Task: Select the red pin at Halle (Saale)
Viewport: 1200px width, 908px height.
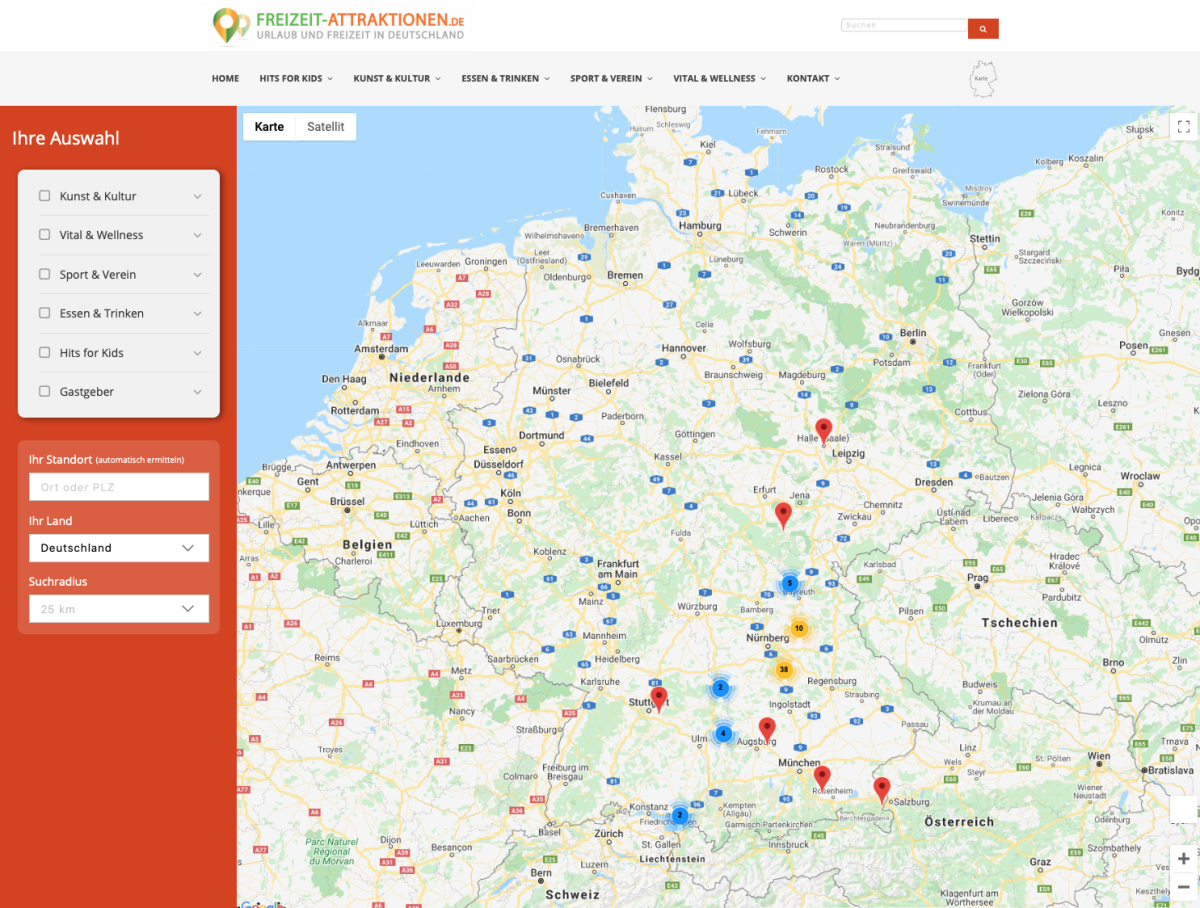Action: point(824,431)
